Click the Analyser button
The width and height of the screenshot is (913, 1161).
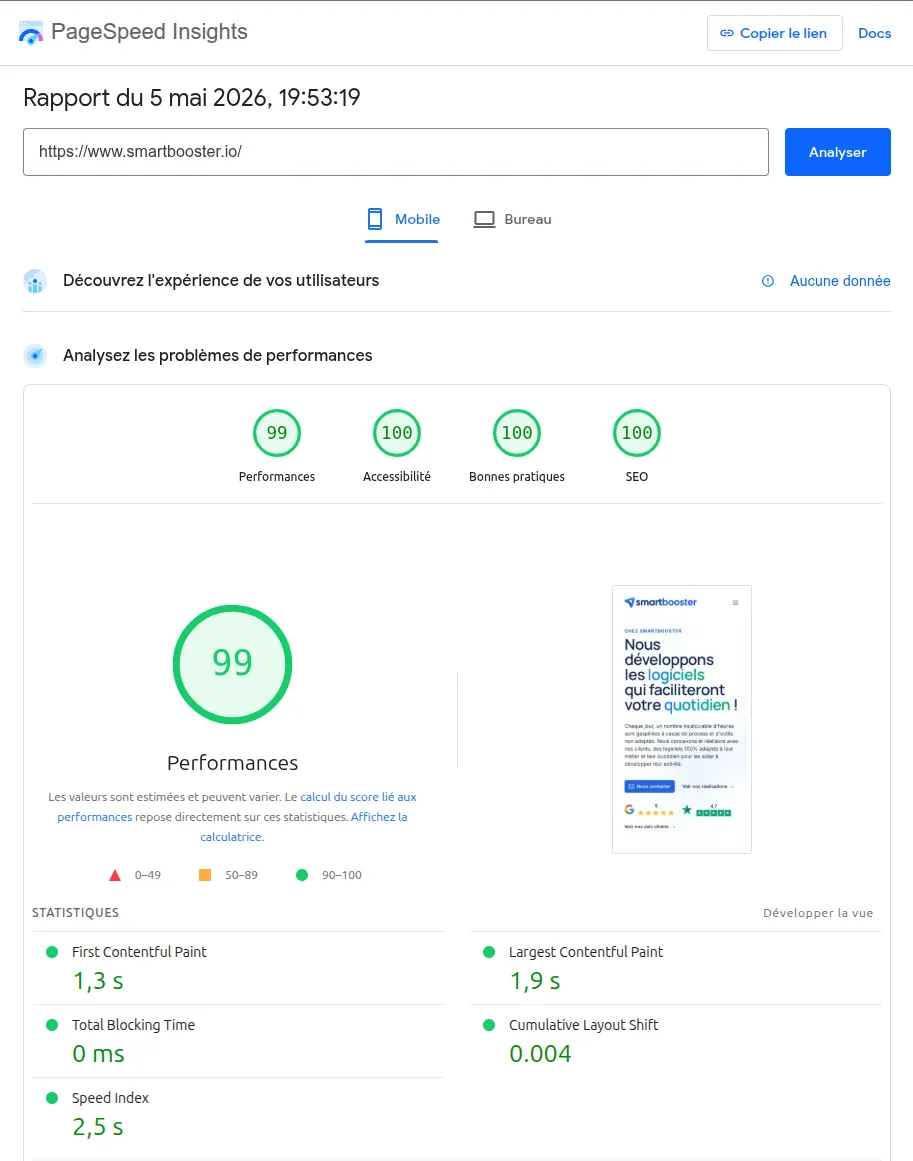[x=837, y=152]
